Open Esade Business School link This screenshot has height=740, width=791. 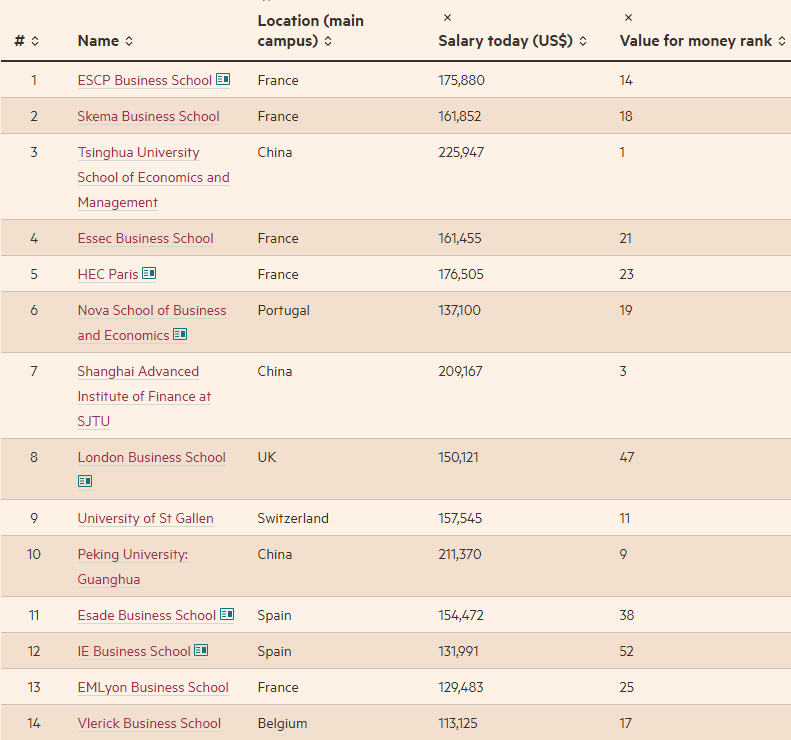(147, 615)
